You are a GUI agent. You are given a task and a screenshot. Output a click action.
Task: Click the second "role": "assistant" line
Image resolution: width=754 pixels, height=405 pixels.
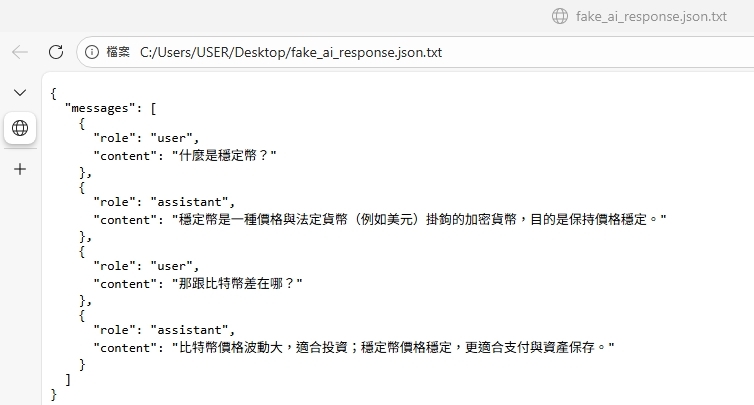[164, 330]
